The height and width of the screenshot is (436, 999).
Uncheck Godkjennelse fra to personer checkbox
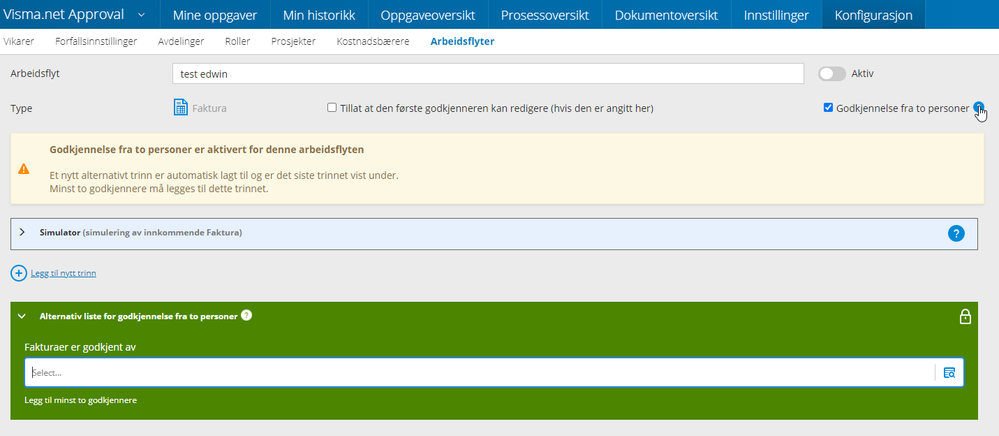[828, 108]
